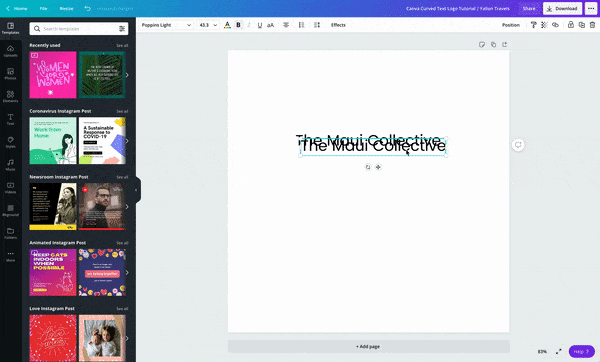Collapse the side panel with the arrow handle
The height and width of the screenshot is (362, 600).
pyautogui.click(x=137, y=190)
